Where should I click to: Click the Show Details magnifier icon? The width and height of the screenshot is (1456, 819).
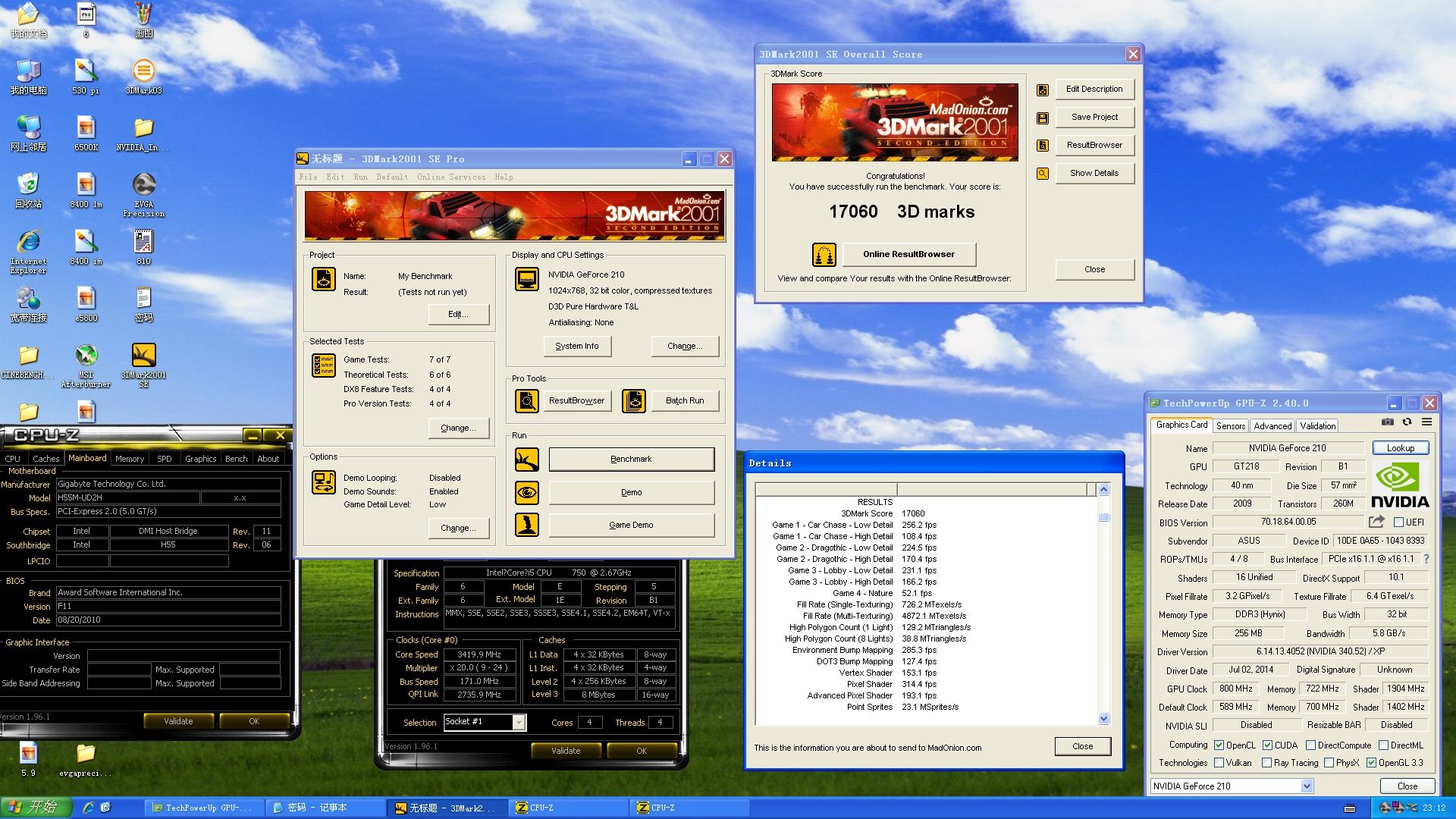[x=1043, y=174]
